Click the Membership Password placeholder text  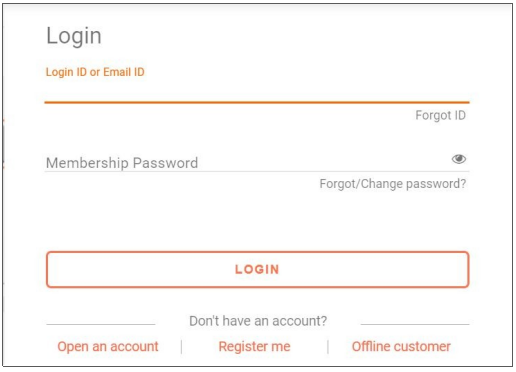click(122, 163)
